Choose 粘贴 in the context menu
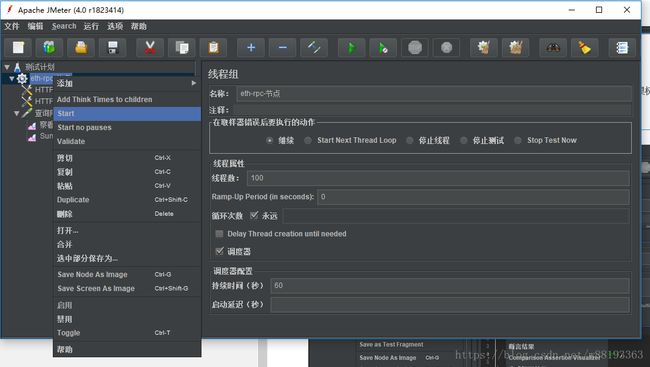 pyautogui.click(x=127, y=186)
